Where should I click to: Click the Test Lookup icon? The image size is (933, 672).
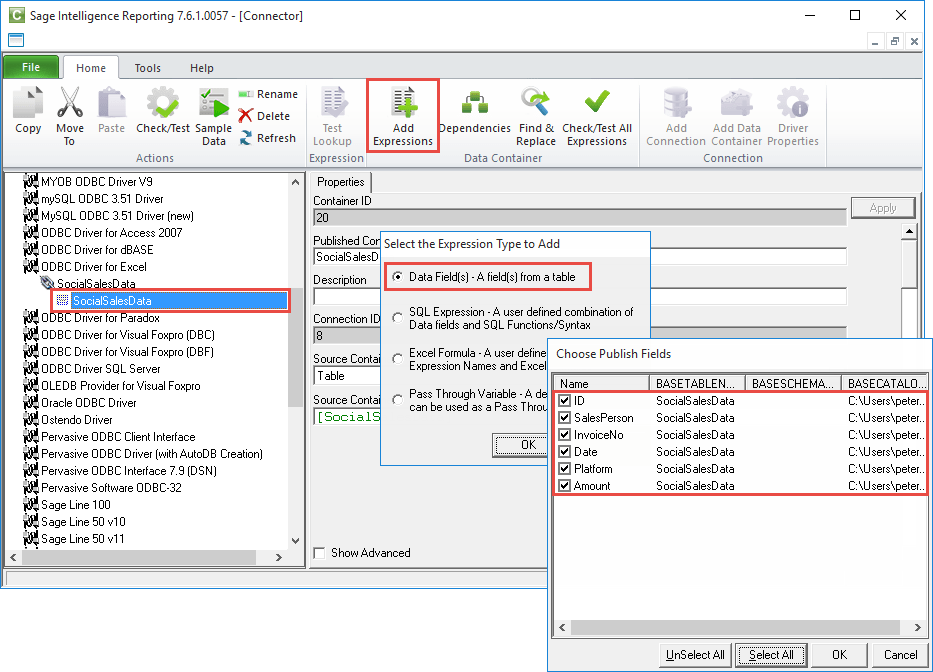point(333,102)
